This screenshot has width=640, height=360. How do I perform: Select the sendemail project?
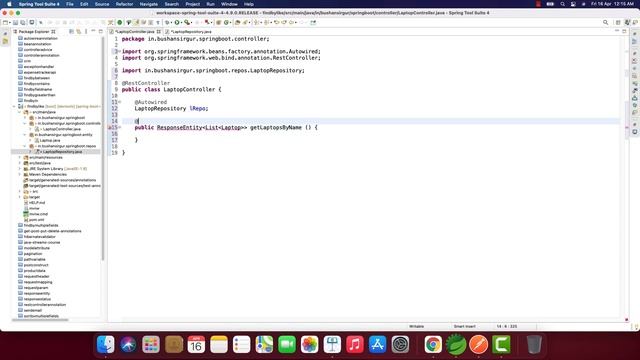click(x=33, y=310)
